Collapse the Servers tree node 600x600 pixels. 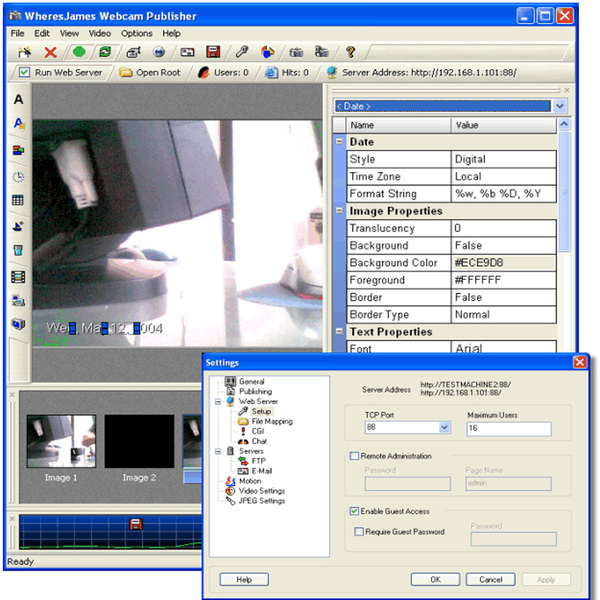pos(218,452)
